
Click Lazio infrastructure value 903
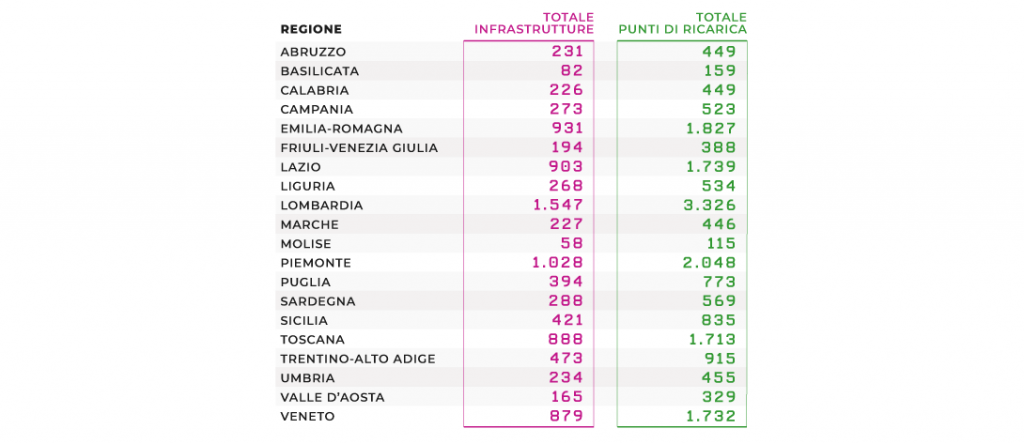pyautogui.click(x=565, y=166)
